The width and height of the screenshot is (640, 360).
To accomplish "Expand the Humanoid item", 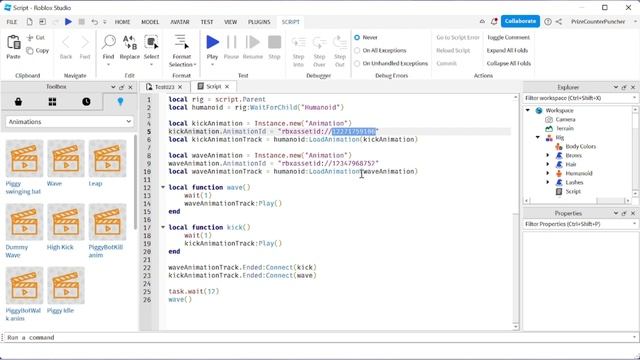I will pyautogui.click(x=548, y=173).
